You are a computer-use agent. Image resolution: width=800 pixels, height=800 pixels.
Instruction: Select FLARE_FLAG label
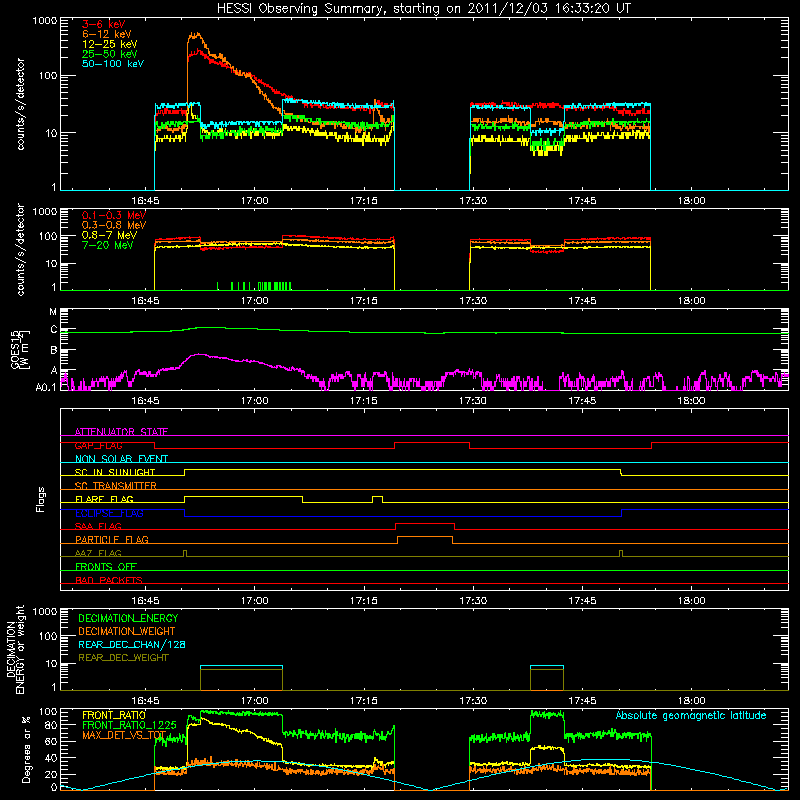[104, 499]
